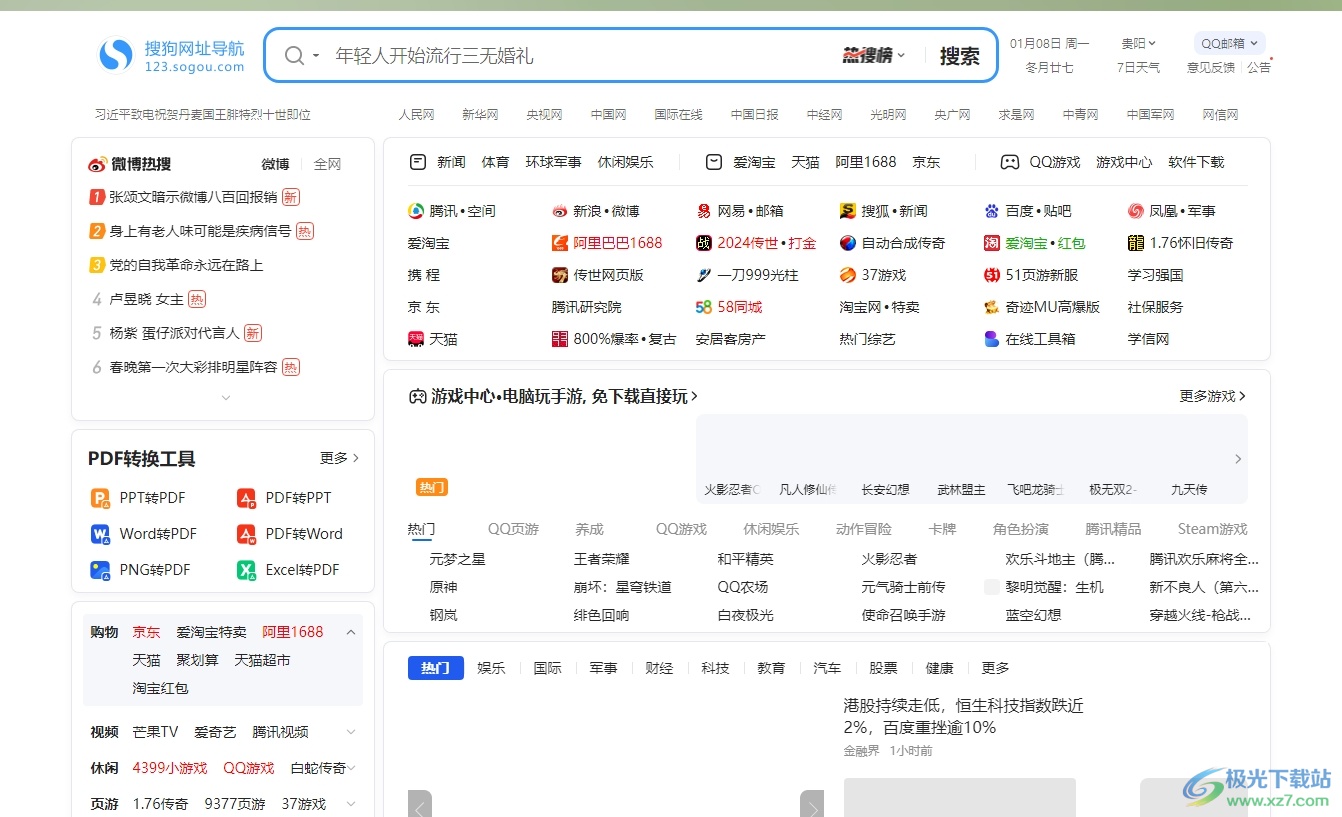Click the 自动合成传奇 icon
The width and height of the screenshot is (1342, 817).
(848, 243)
